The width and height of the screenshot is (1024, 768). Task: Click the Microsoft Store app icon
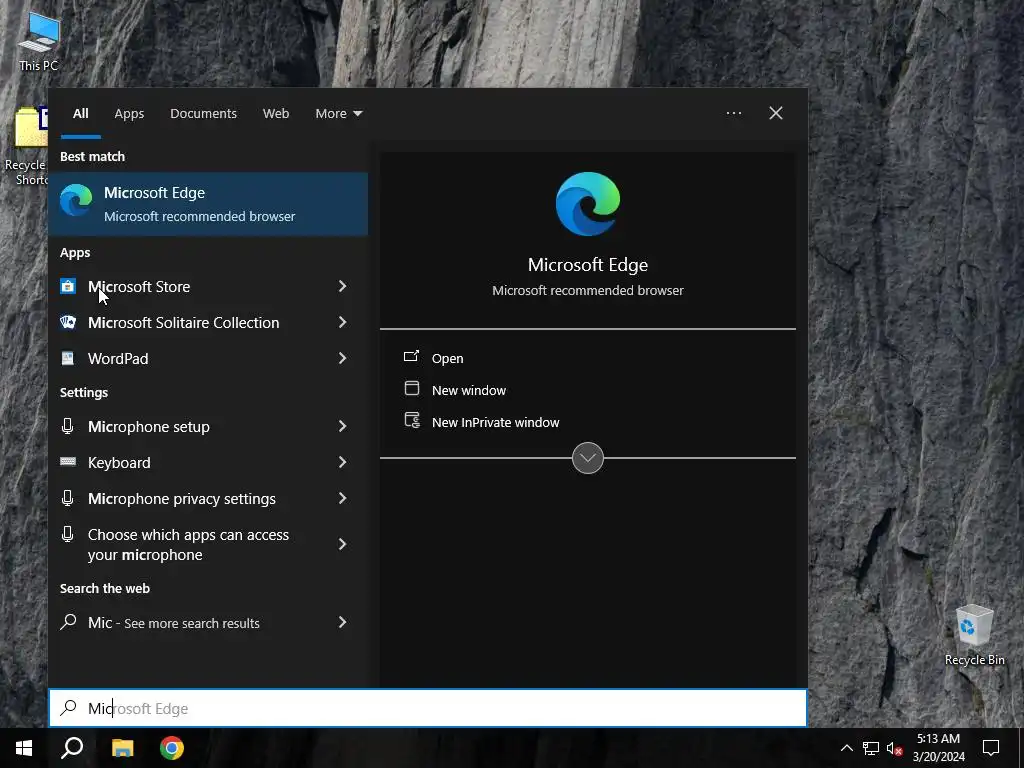click(68, 286)
